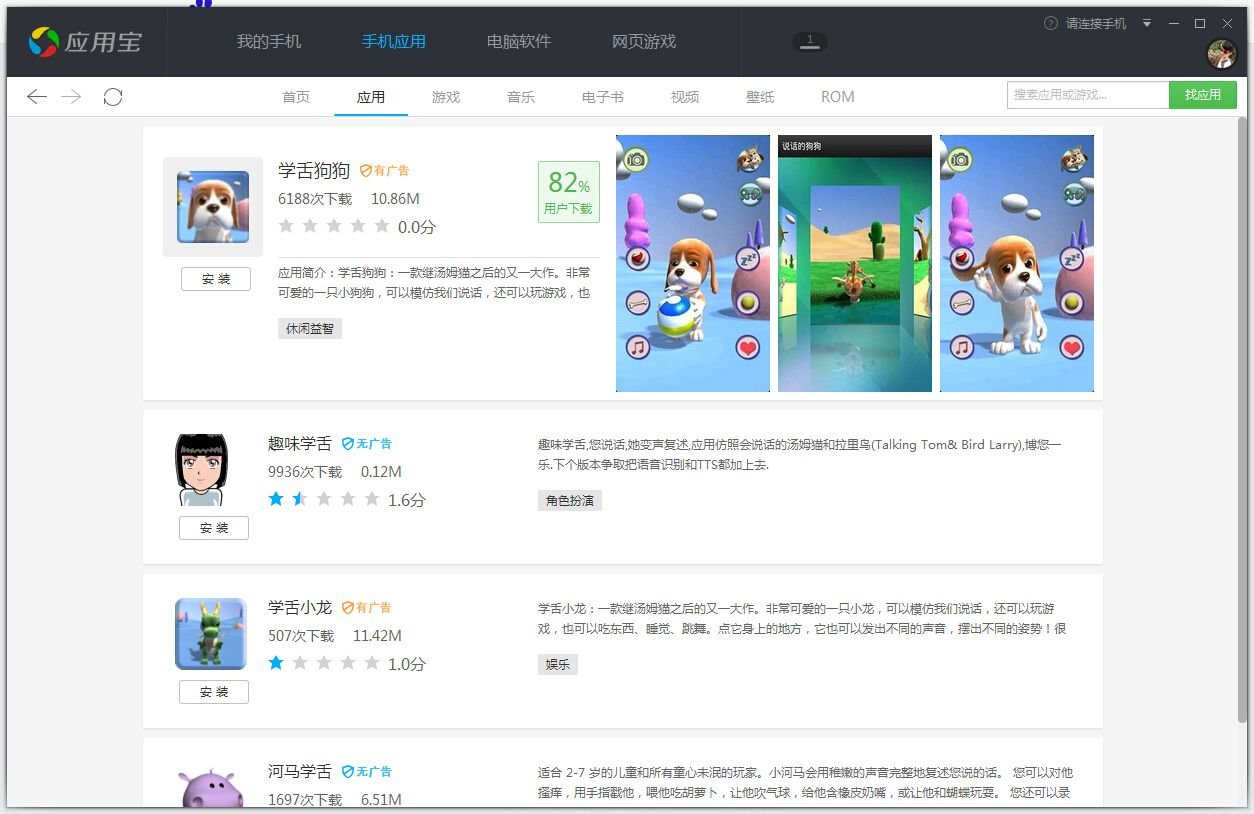Screen dimensions: 1254x814
Task: Refresh the page with the circular refresh icon
Action: pyautogui.click(x=113, y=96)
